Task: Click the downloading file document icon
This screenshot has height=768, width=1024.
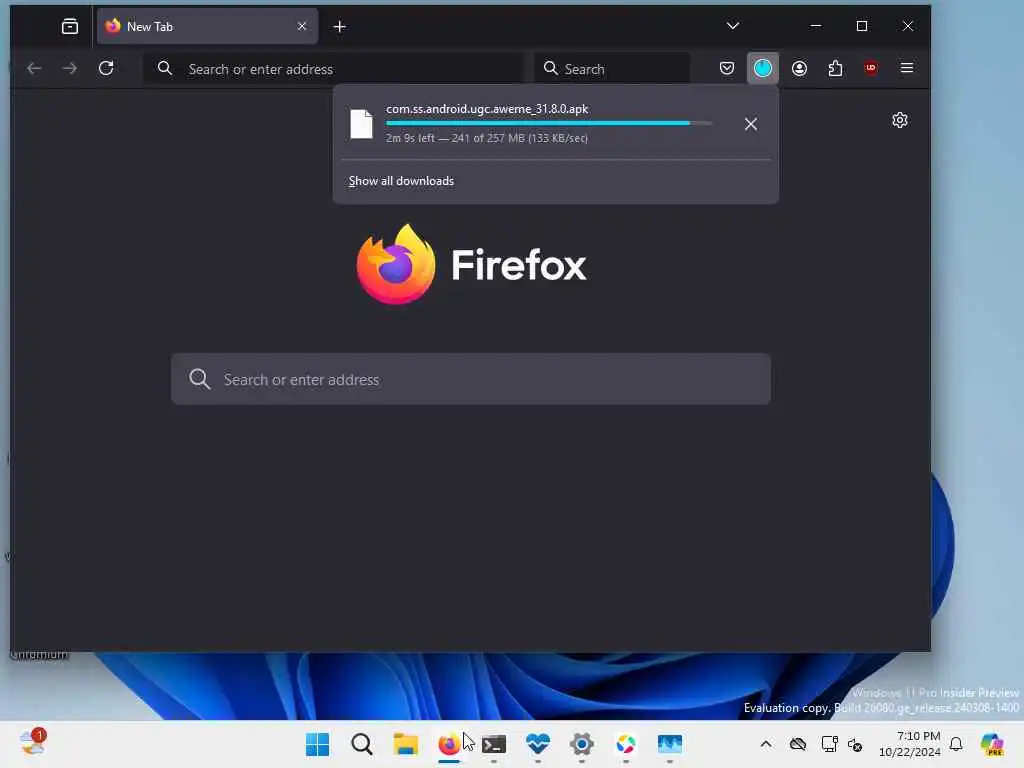Action: click(361, 124)
